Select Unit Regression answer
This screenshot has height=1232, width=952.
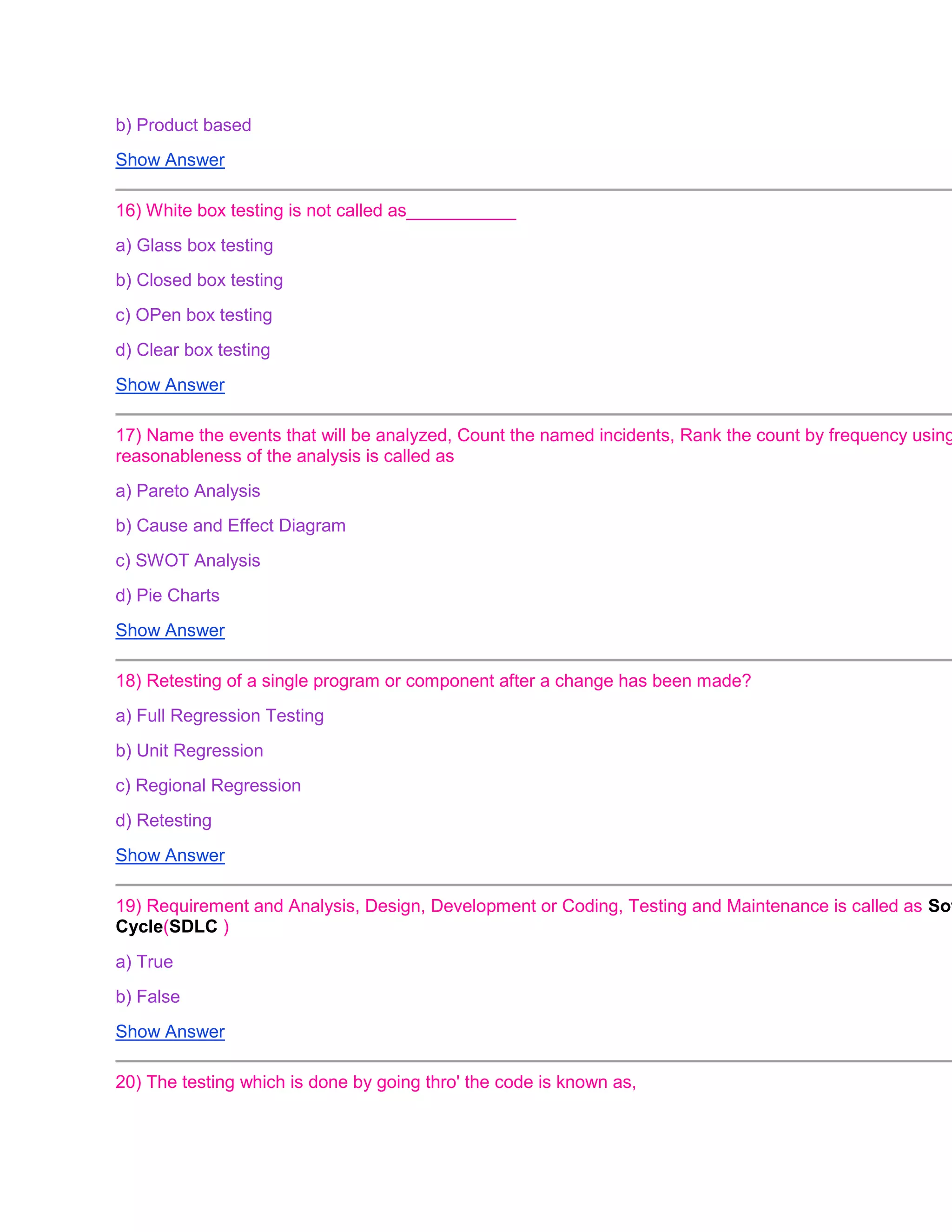click(x=189, y=751)
